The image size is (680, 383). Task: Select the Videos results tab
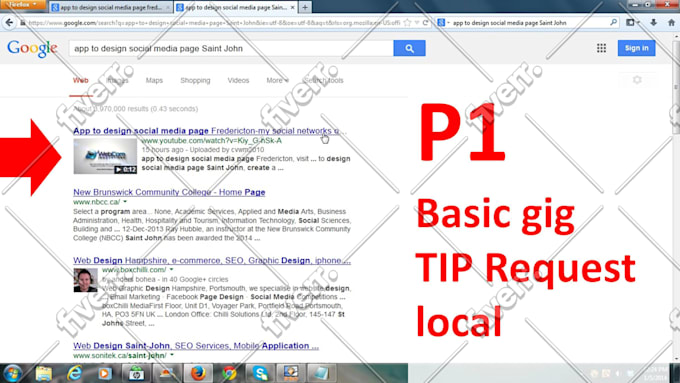pyautogui.click(x=238, y=80)
